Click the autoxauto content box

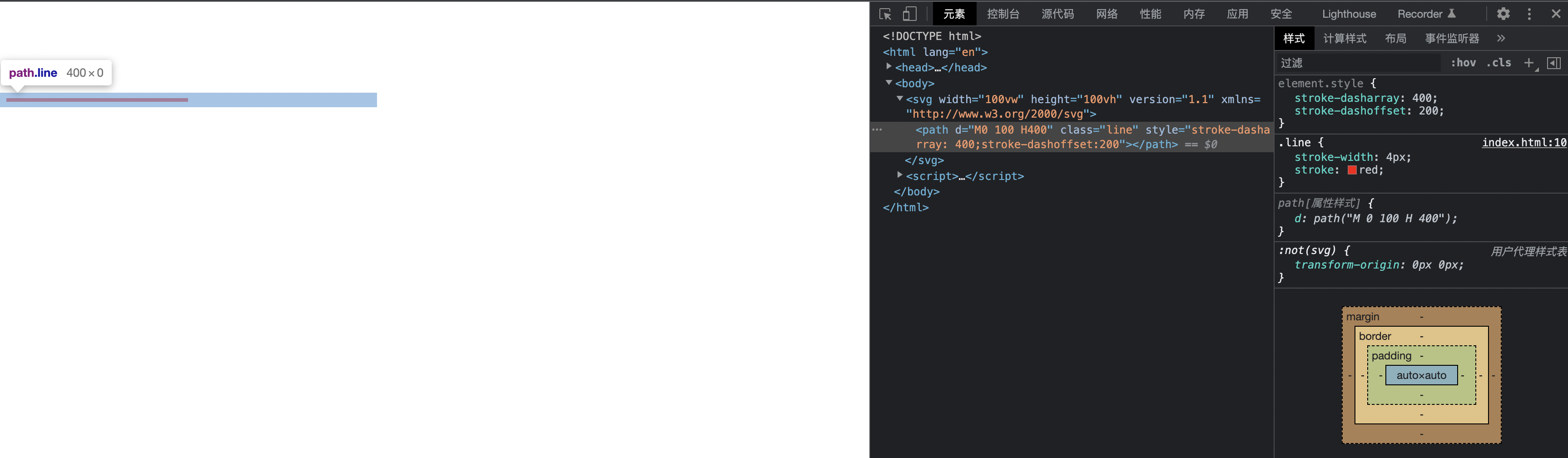point(1421,375)
